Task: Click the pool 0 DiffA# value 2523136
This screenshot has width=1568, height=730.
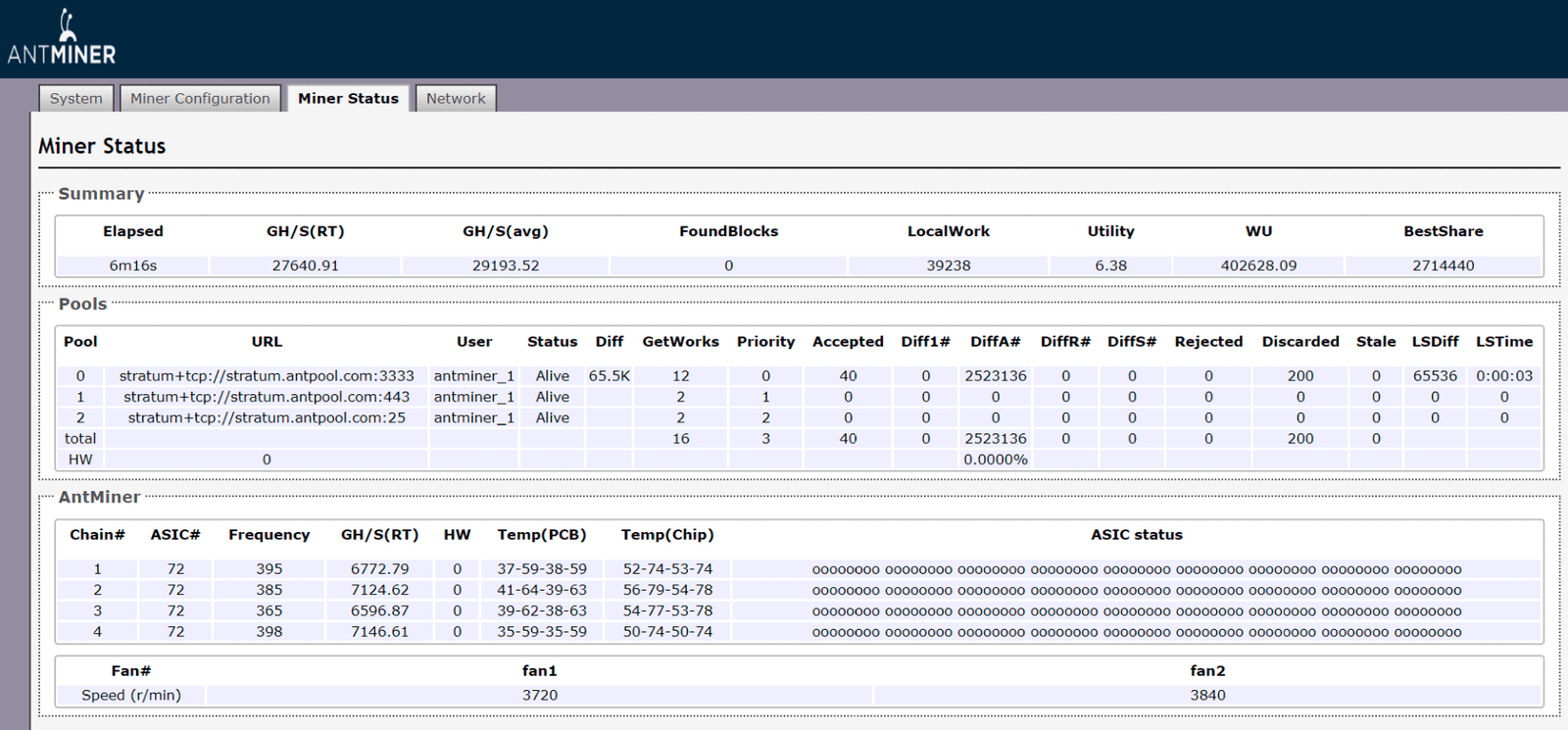Action: (996, 376)
